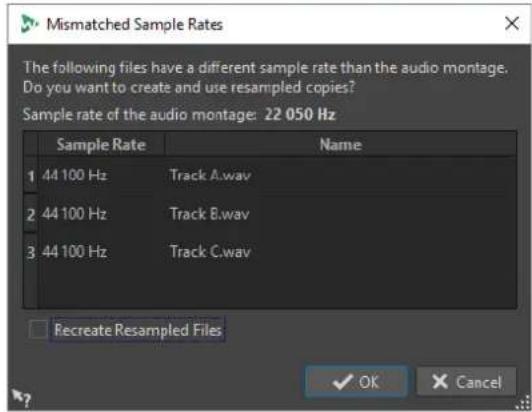Confirm with the OK button

(x=356, y=382)
